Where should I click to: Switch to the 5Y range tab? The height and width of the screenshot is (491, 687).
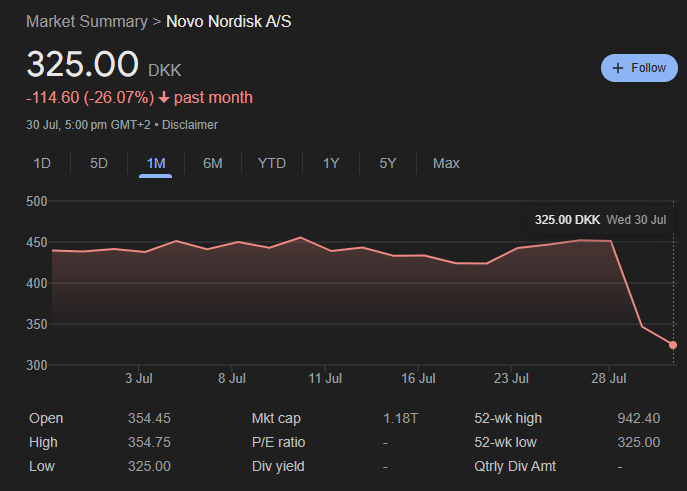click(388, 163)
